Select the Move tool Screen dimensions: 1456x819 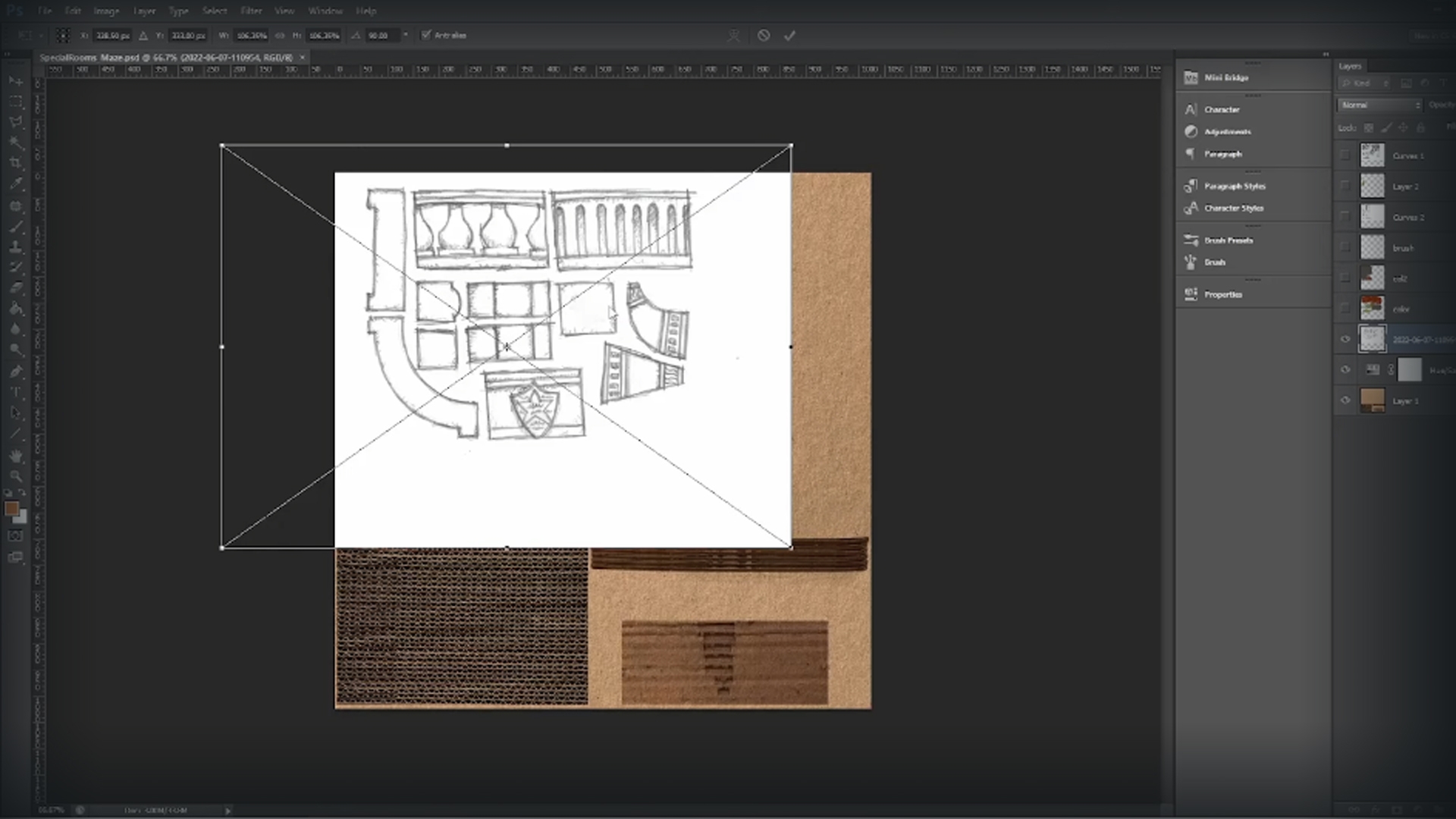pyautogui.click(x=16, y=81)
